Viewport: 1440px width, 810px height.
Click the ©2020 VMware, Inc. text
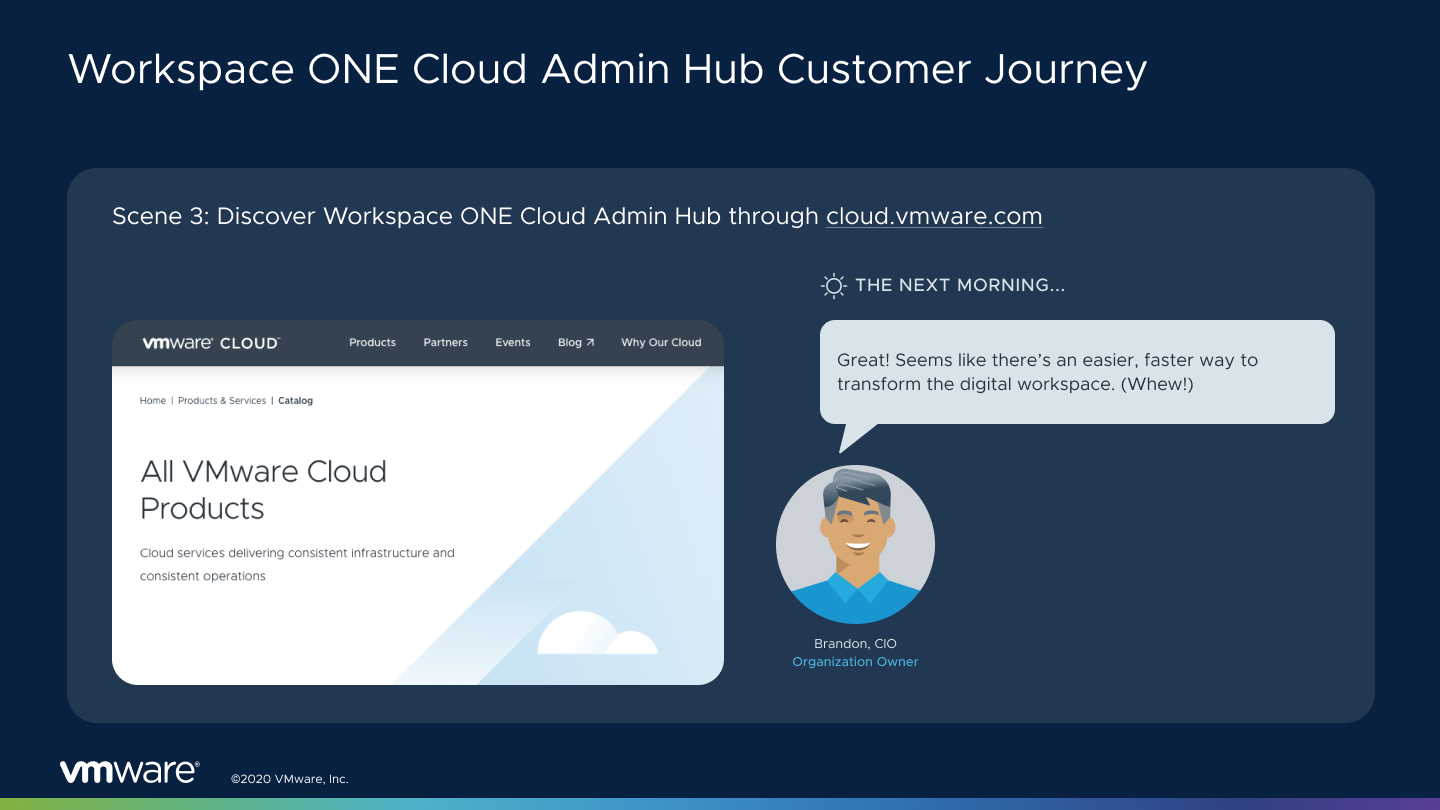289,779
